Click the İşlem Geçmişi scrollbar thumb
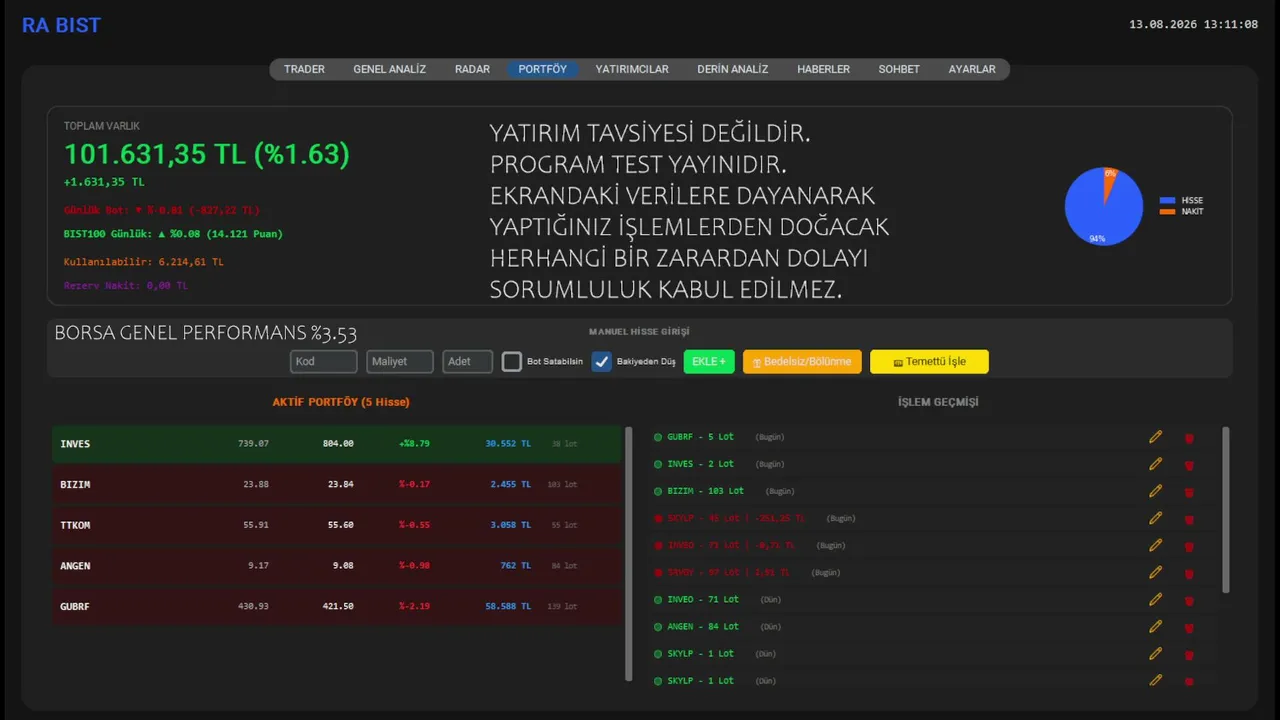The image size is (1280, 720). [x=1226, y=510]
